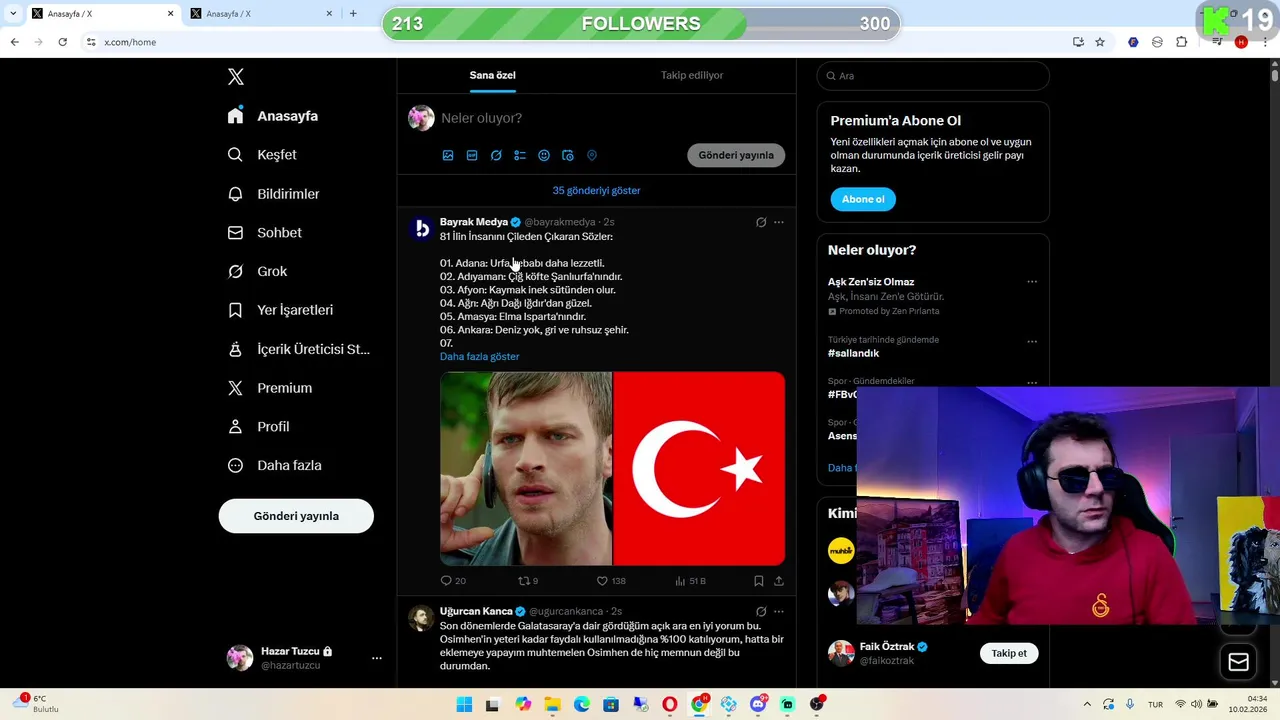Open new browser tab plus button

353,14
